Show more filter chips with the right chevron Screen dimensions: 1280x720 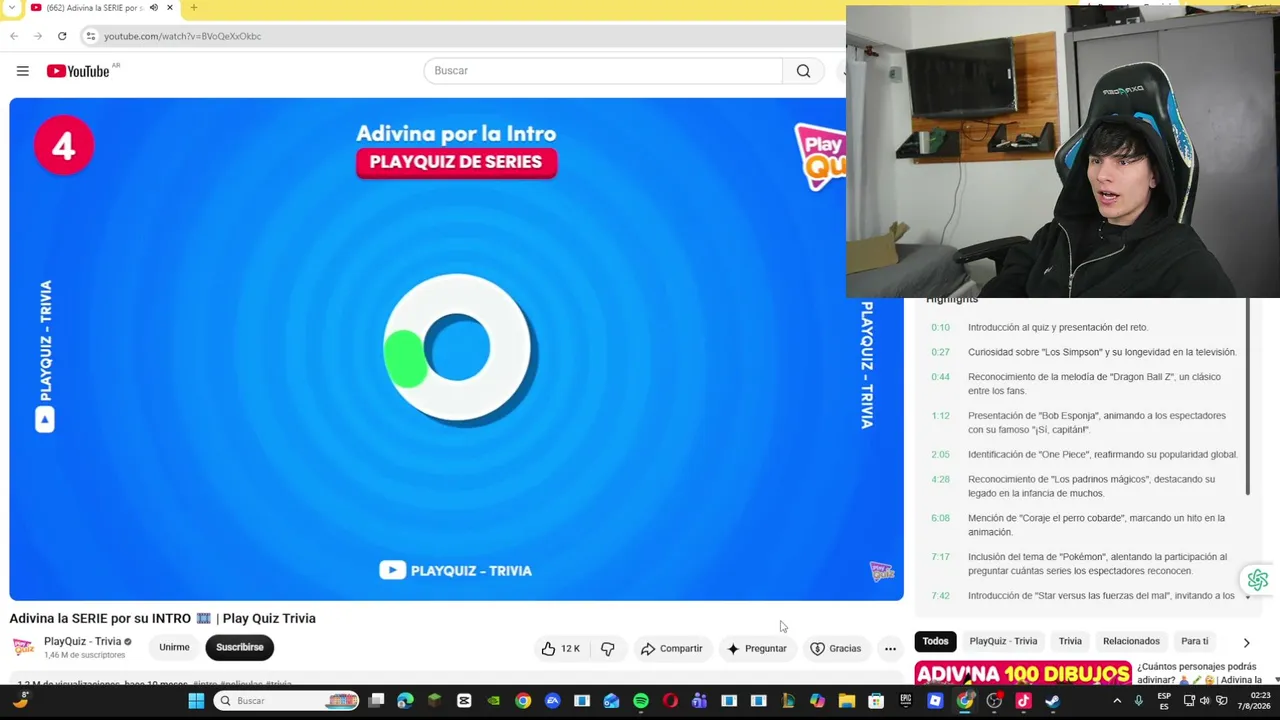click(x=1246, y=642)
